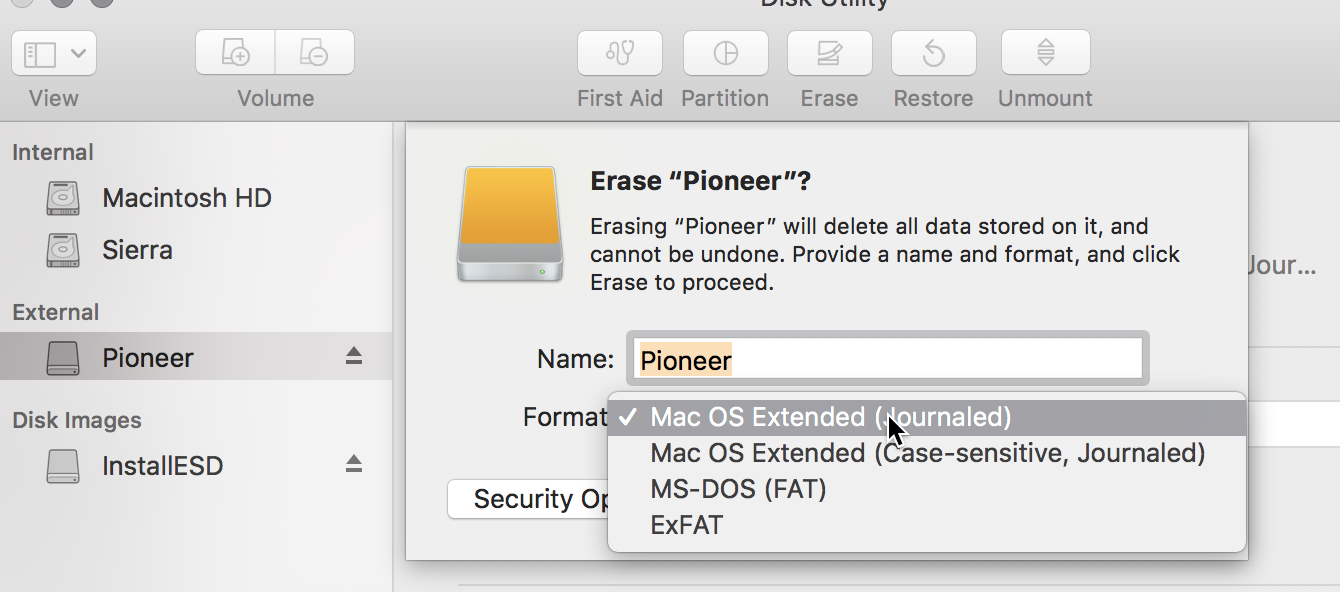Select the Pioneer external drive
The image size is (1340, 592).
pyautogui.click(x=147, y=358)
